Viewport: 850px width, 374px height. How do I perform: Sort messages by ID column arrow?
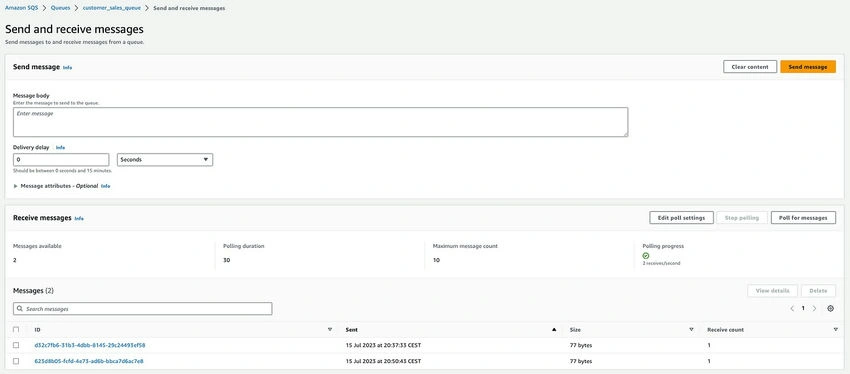pos(330,330)
